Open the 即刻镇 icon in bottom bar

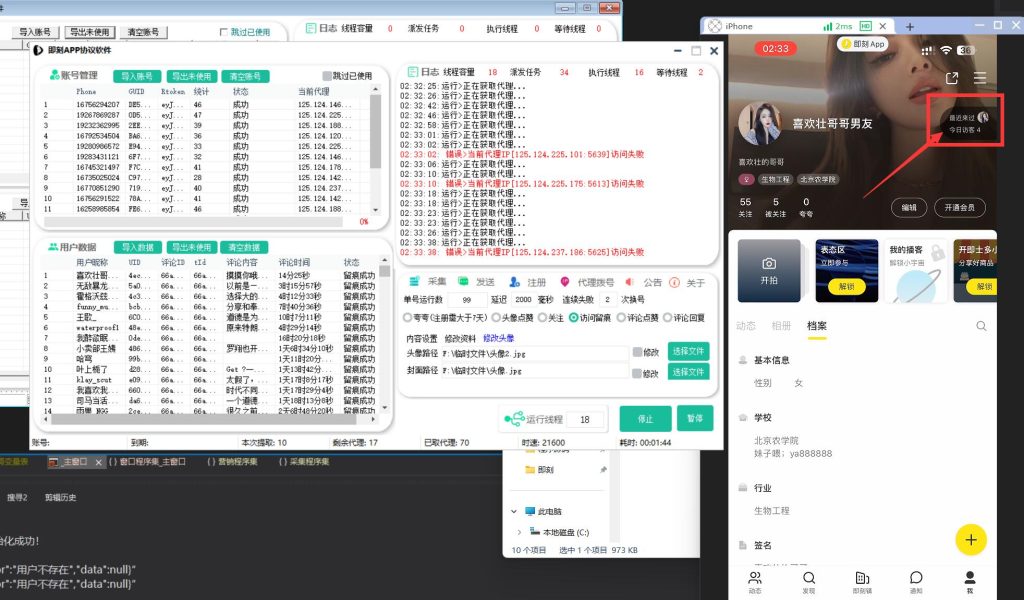tap(862, 580)
